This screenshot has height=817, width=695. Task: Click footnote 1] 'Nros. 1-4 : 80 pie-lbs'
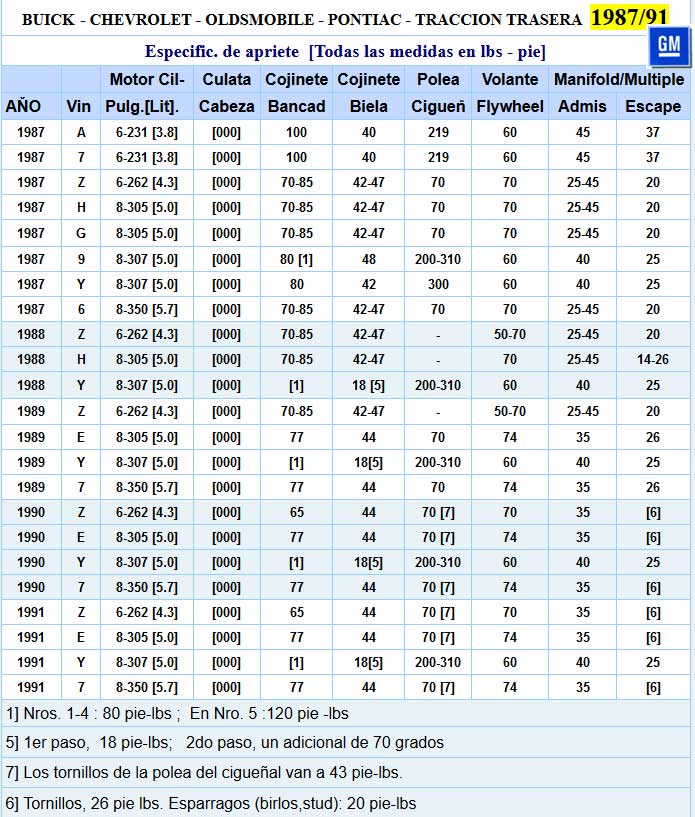click(x=97, y=713)
